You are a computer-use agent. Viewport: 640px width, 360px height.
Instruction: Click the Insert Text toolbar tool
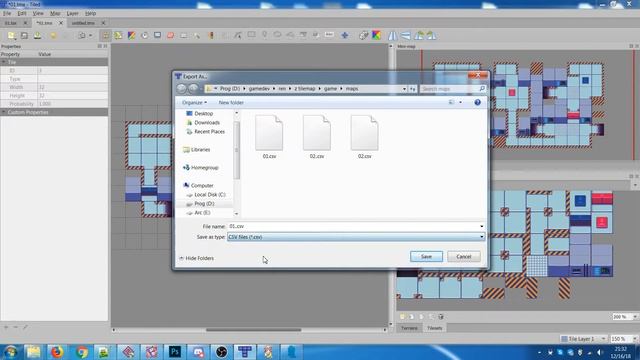329,36
